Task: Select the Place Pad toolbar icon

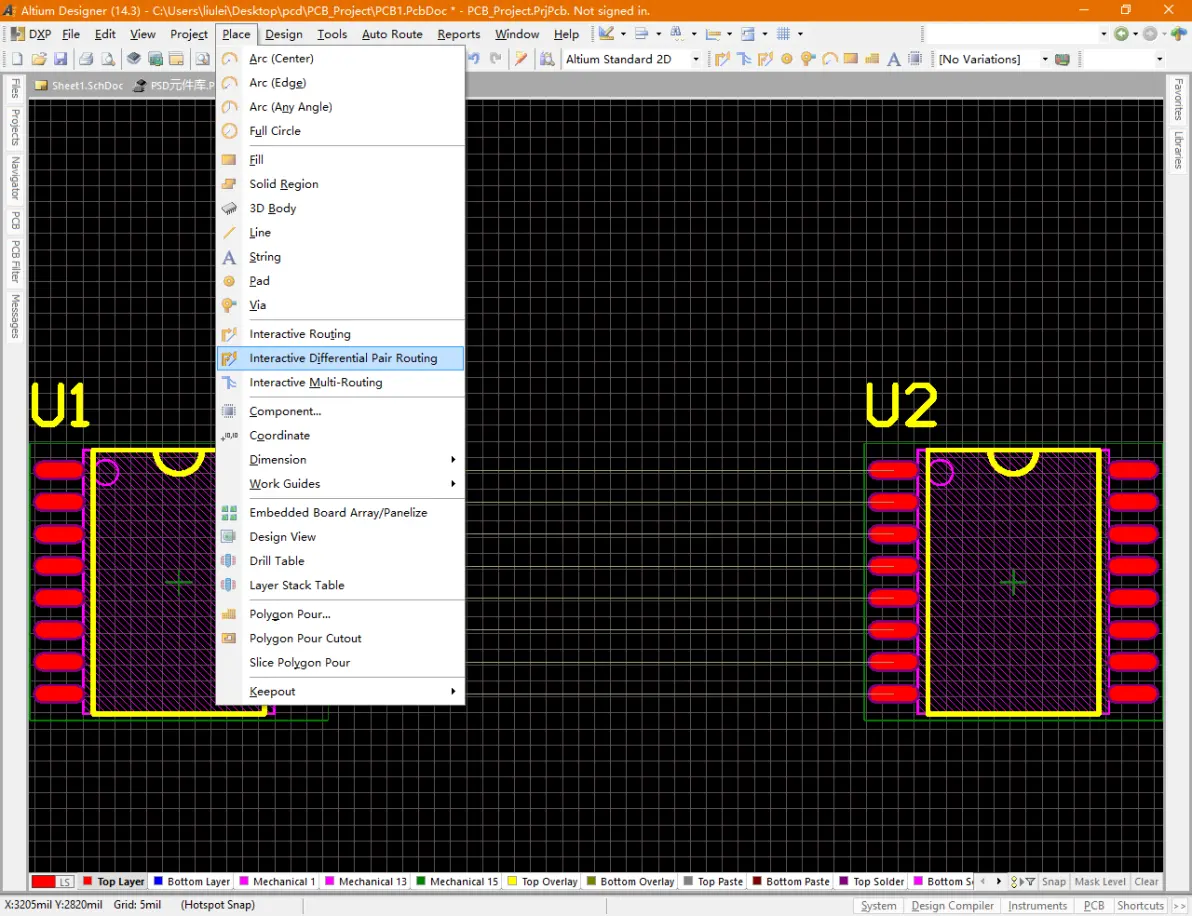Action: pos(787,59)
